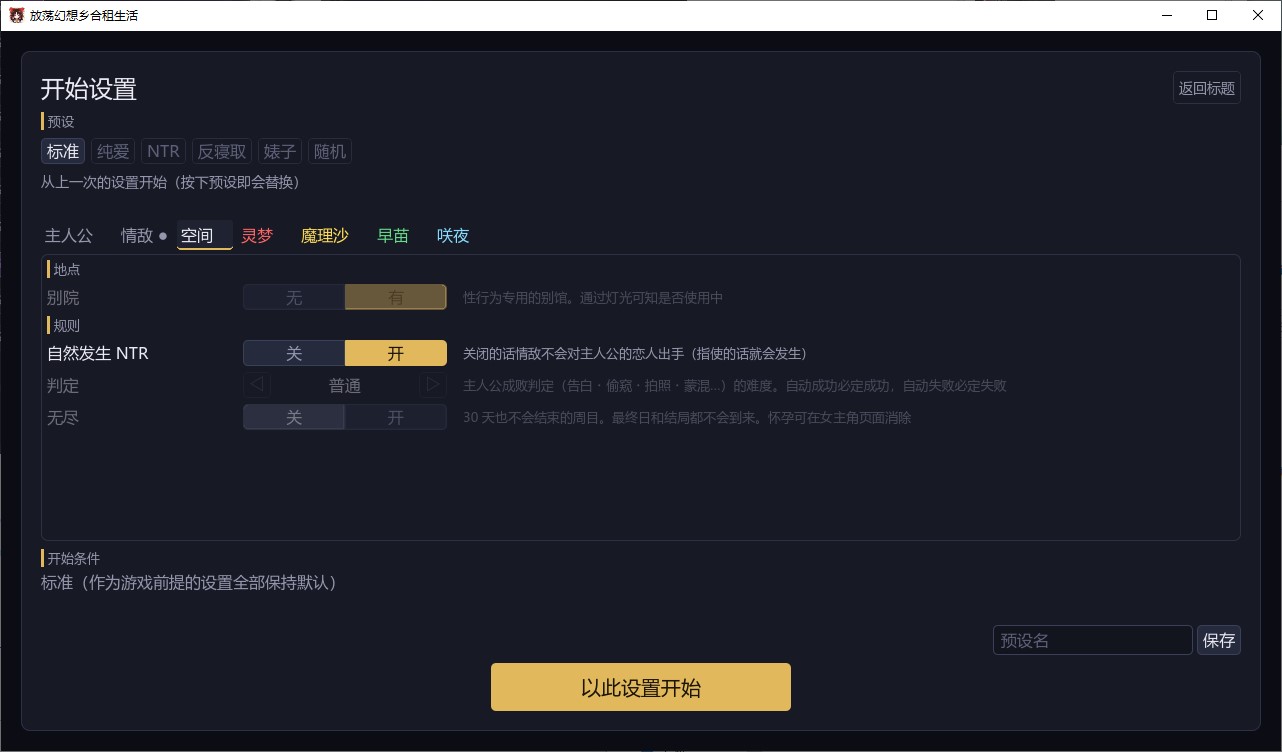Maximize the game window
The width and height of the screenshot is (1282, 752).
click(1212, 15)
